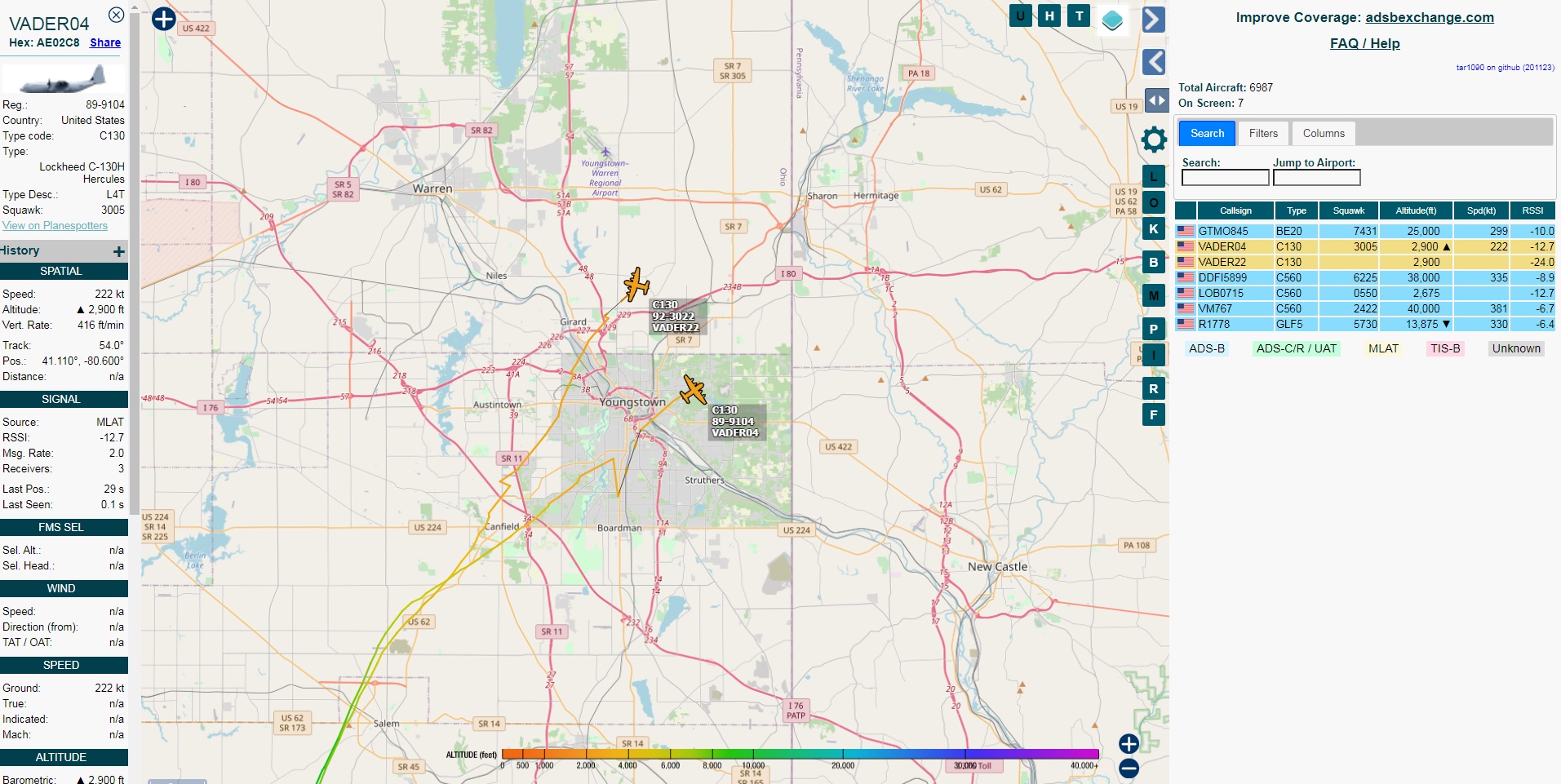Select the VADER04 aircraft icon on map
1561x784 pixels.
click(x=694, y=390)
